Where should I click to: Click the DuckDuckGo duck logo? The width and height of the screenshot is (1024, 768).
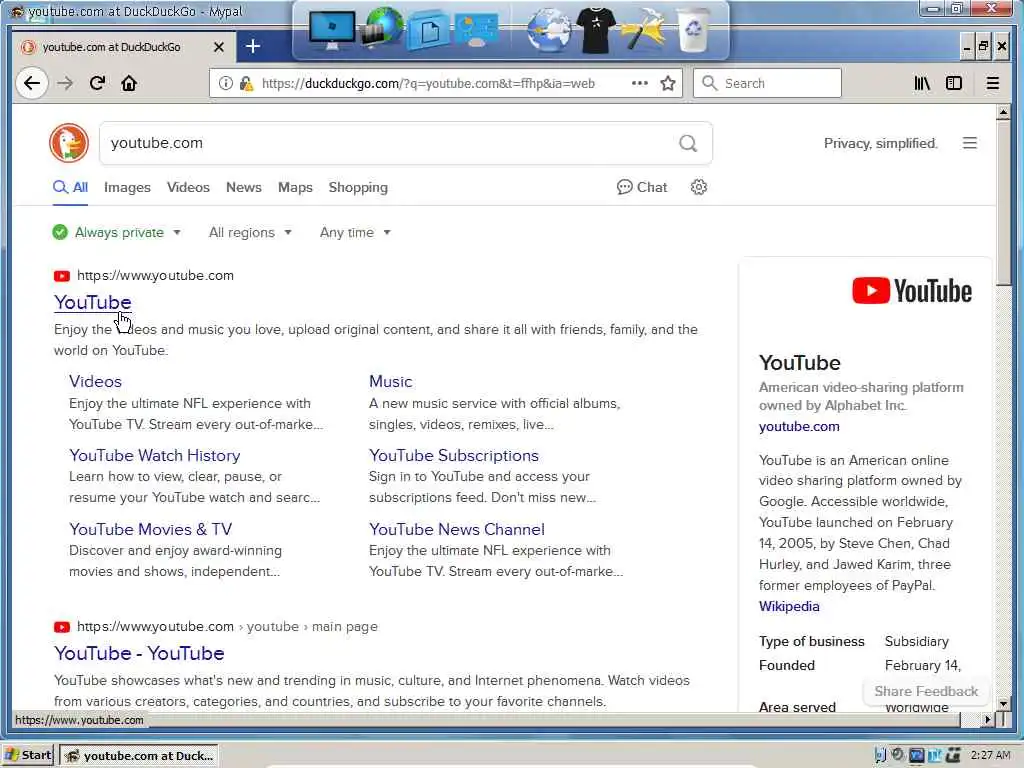tap(69, 142)
